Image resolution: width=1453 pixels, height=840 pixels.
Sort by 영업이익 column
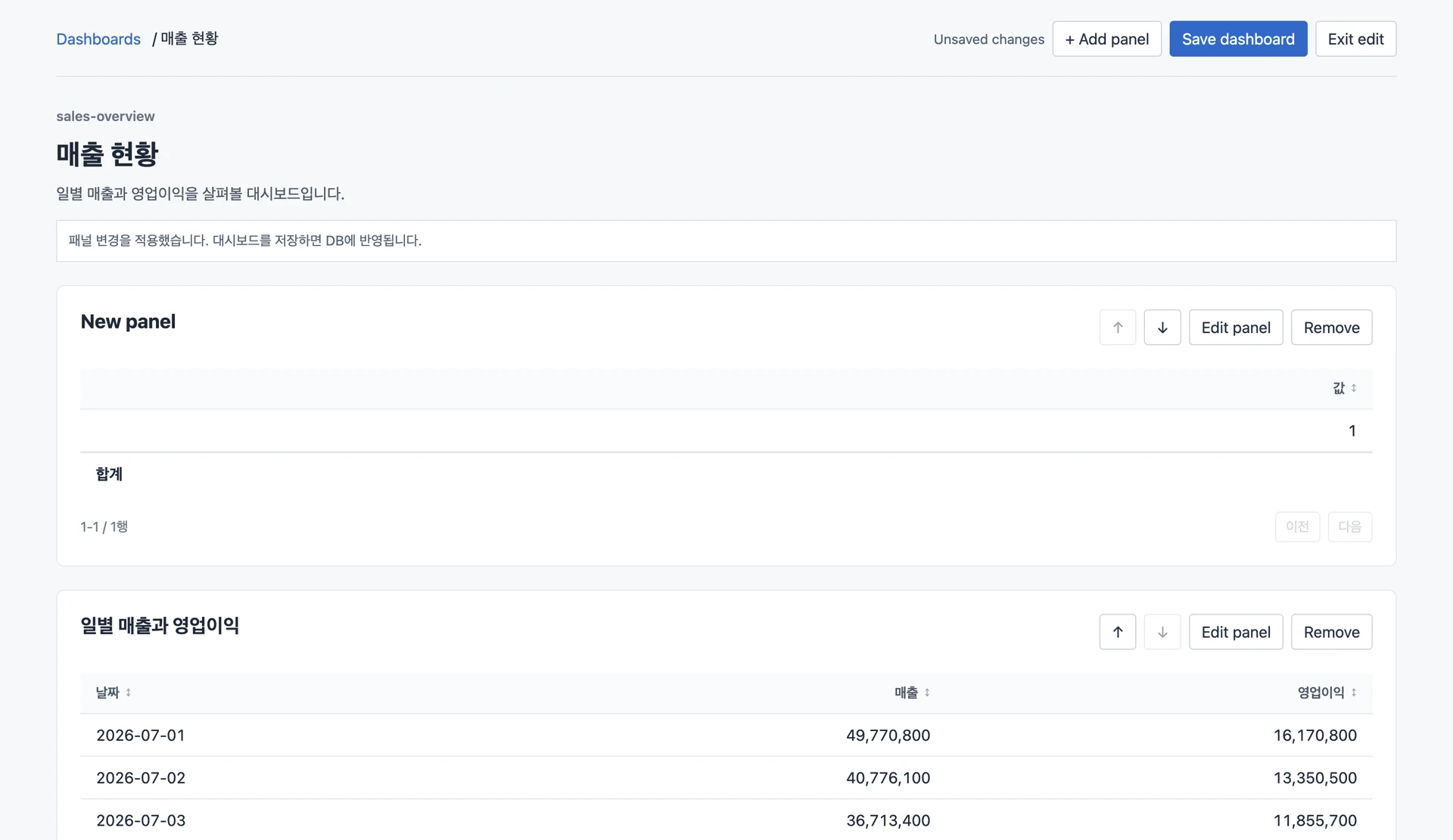pyautogui.click(x=1327, y=692)
